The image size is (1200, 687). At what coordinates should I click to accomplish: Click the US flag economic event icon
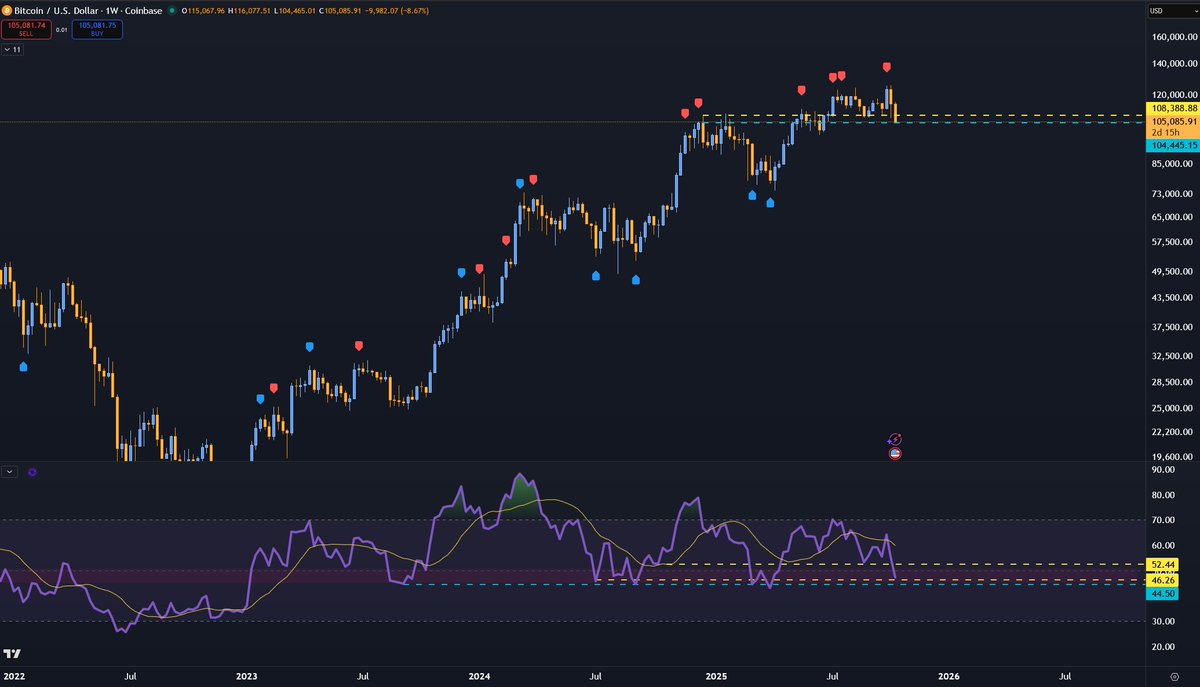click(x=895, y=453)
